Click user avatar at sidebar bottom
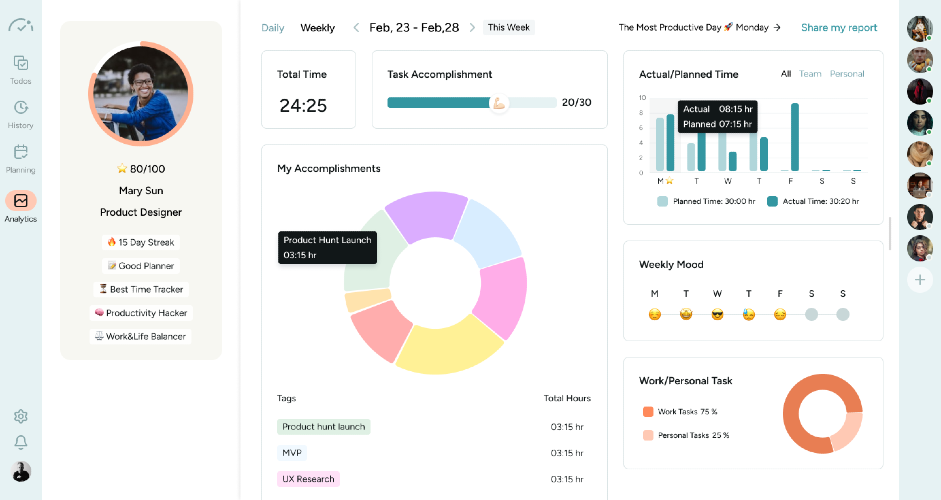941x500 pixels. tap(20, 470)
